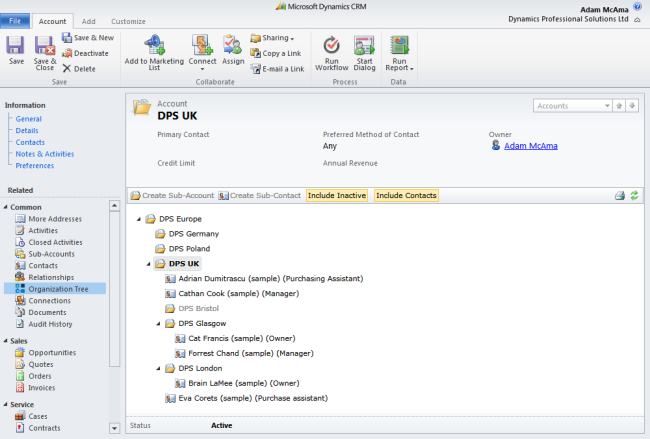
Task: Collapse the DPS Europe tree node
Action: 139,219
